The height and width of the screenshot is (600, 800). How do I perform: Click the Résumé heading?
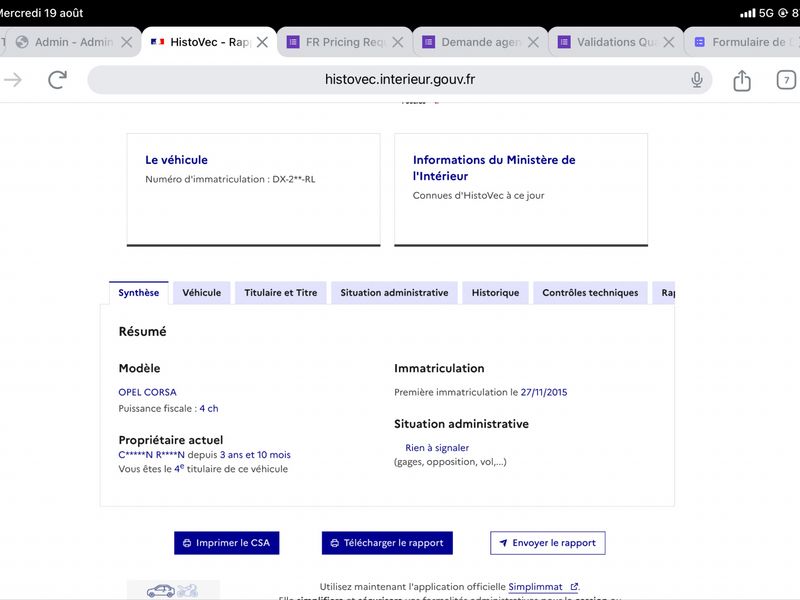pos(142,332)
